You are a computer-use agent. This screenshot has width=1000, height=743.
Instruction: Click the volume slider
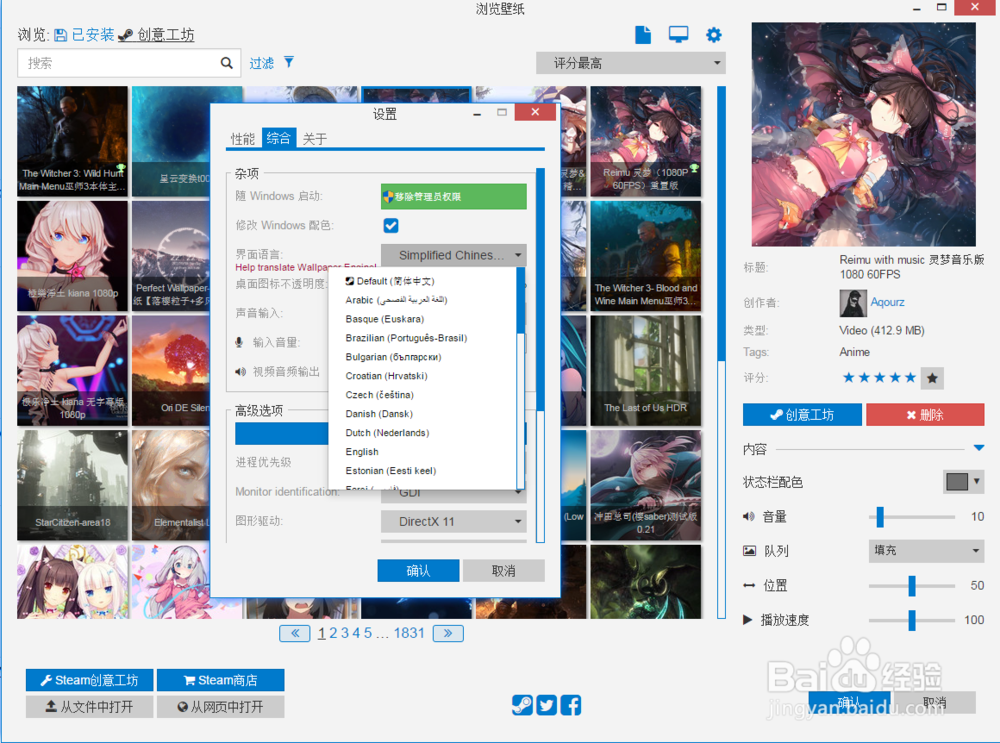point(912,517)
